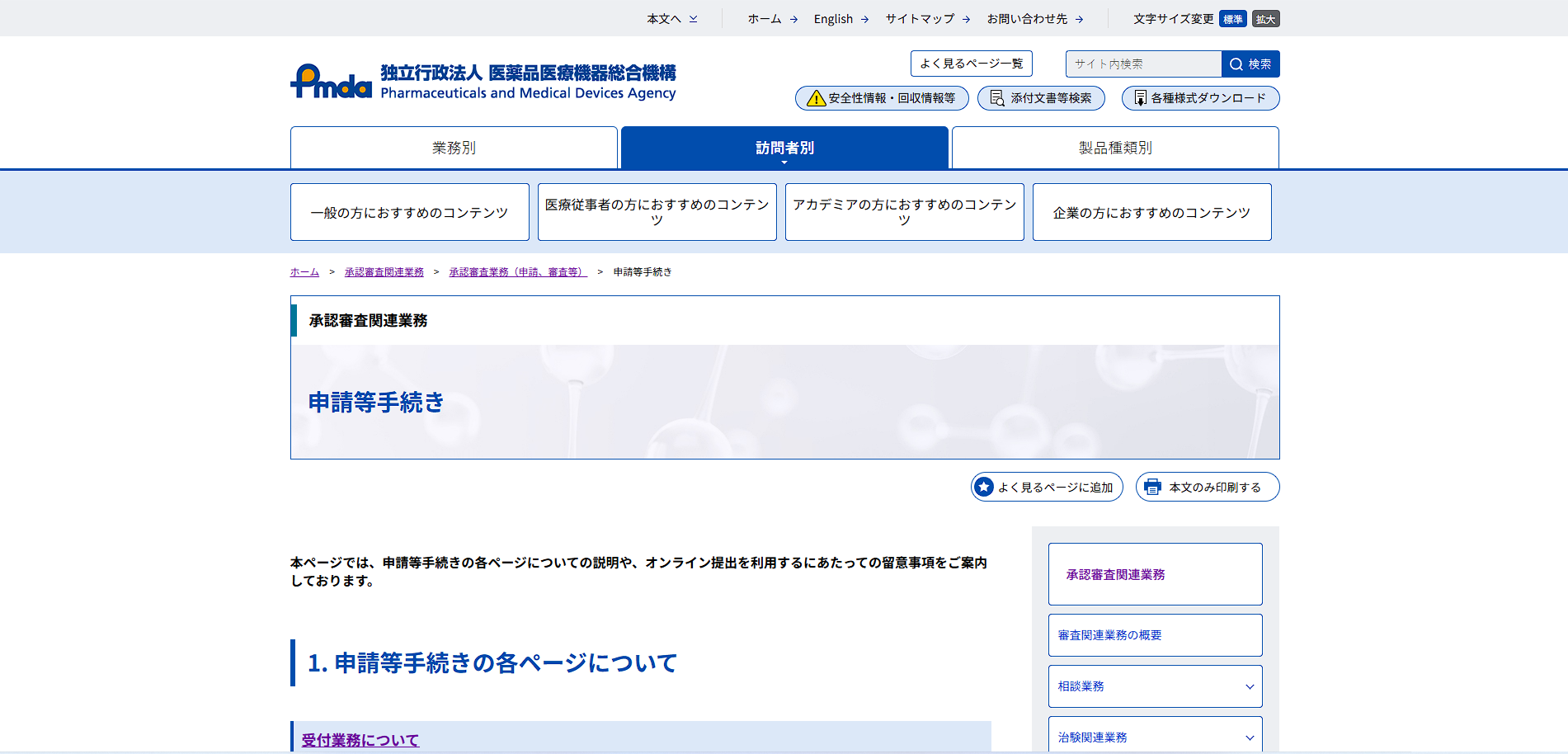Open the よく見るページ一覧 button
The image size is (1568, 754).
pyautogui.click(x=971, y=64)
